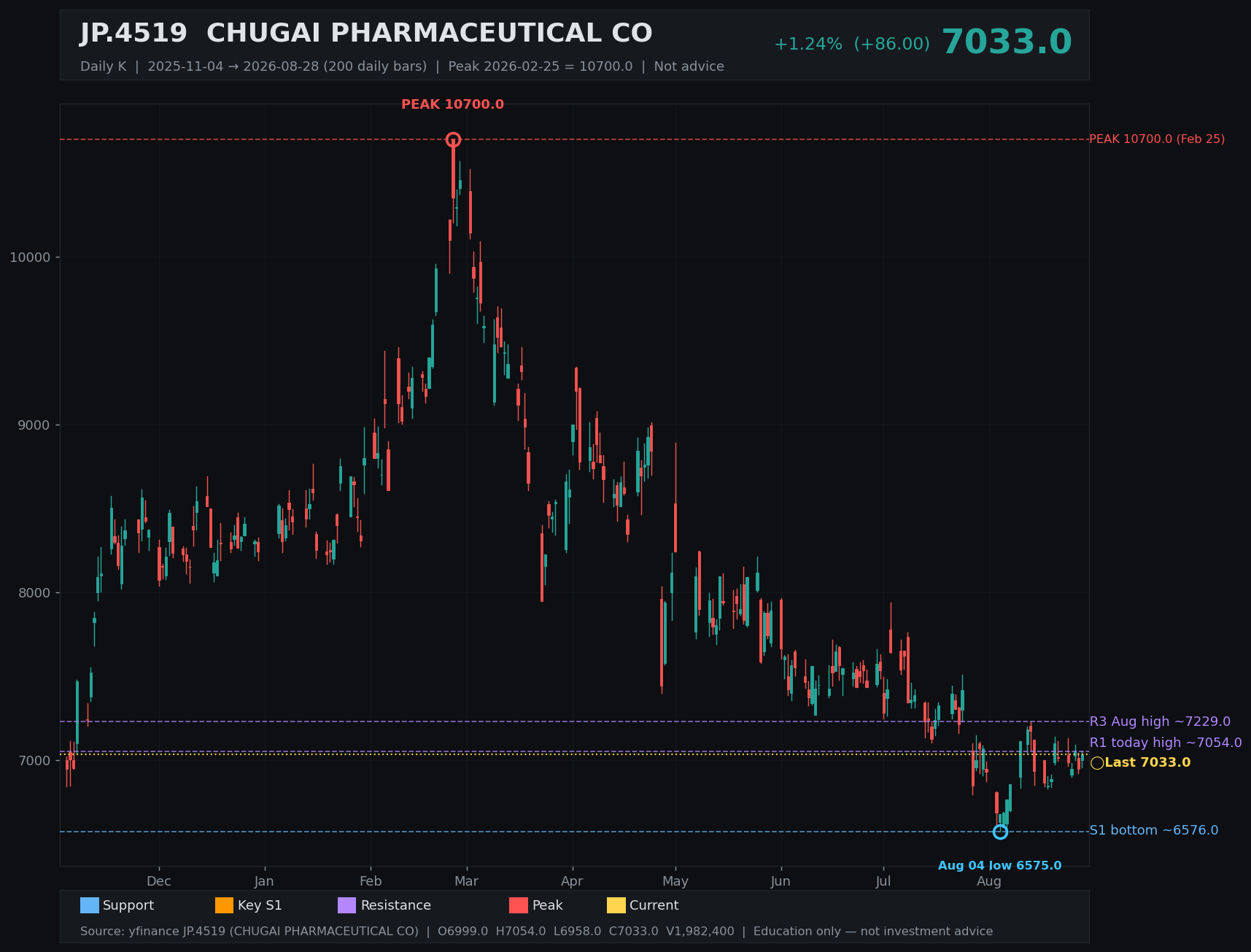Viewport: 1251px width, 952px height.
Task: Click the large 7033.0 price in the header
Action: tap(1007, 42)
